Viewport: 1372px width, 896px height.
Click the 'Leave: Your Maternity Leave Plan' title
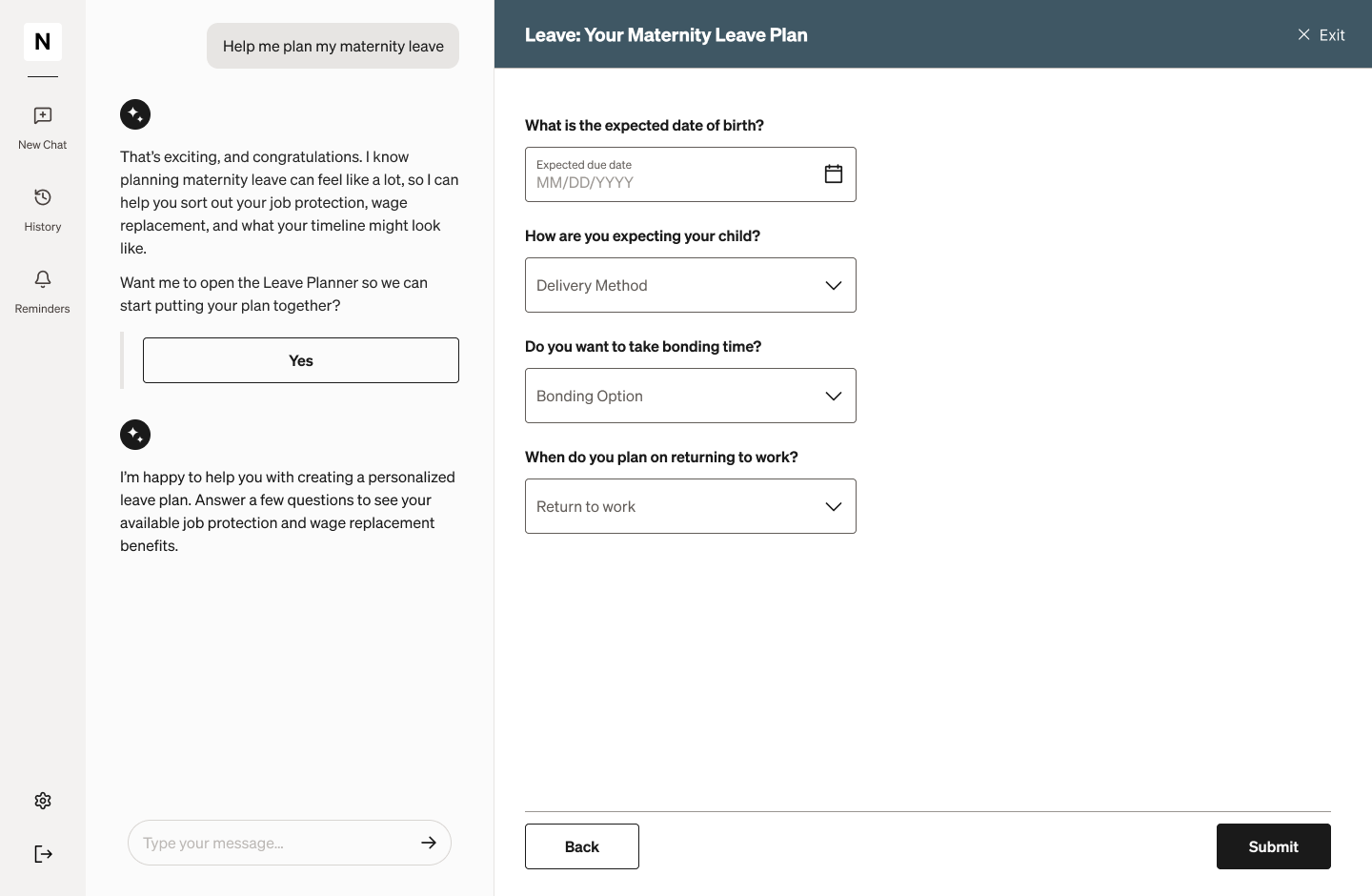click(x=666, y=35)
